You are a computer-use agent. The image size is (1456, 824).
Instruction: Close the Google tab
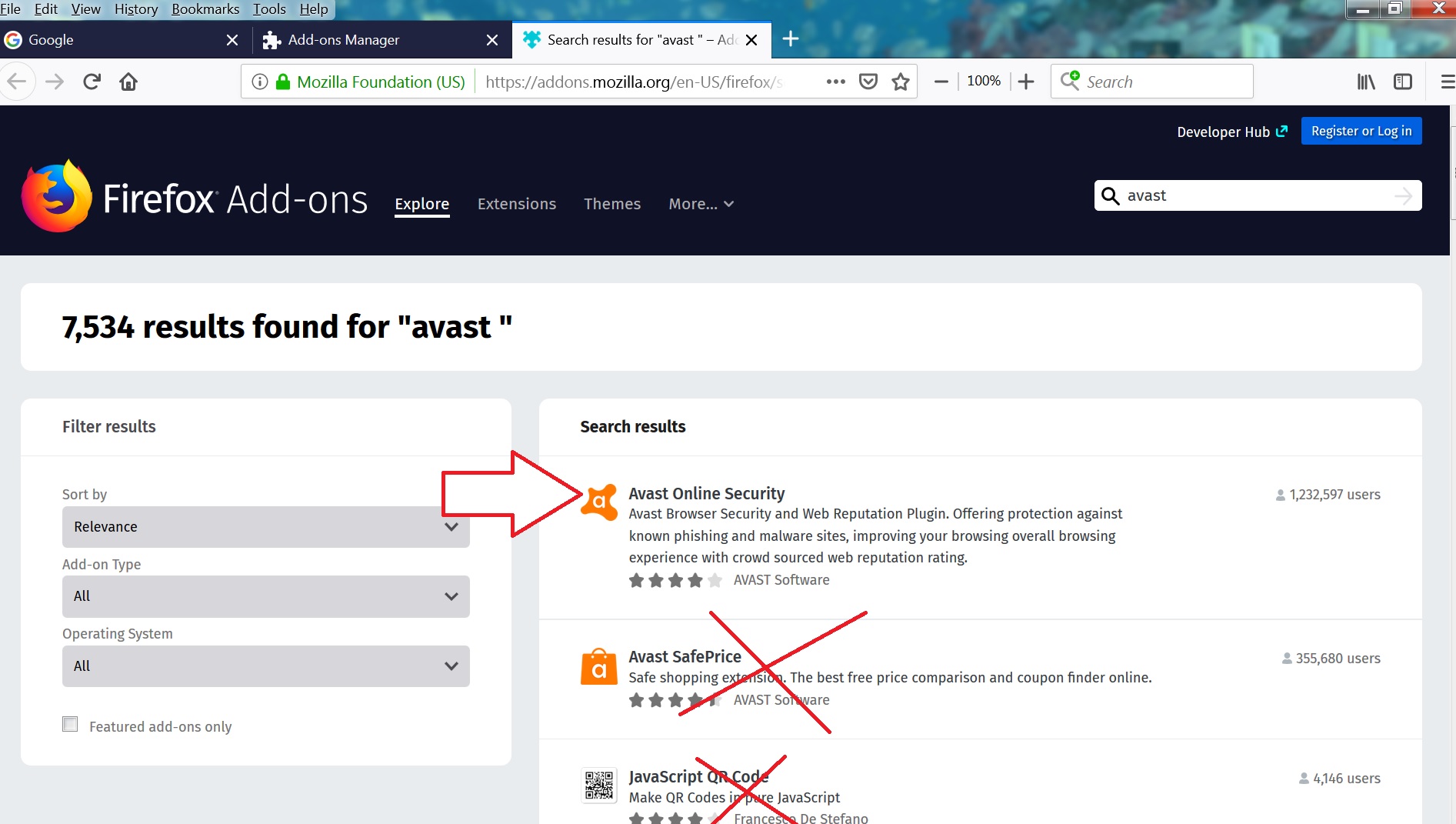(232, 40)
